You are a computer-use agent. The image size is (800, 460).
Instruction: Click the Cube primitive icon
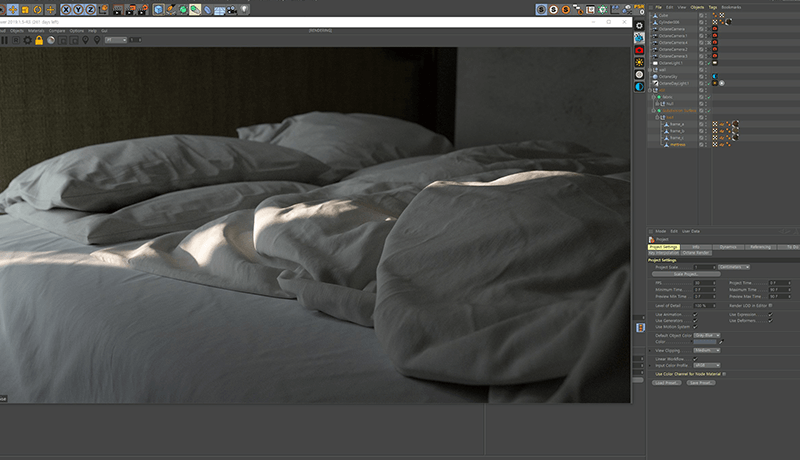coord(159,9)
